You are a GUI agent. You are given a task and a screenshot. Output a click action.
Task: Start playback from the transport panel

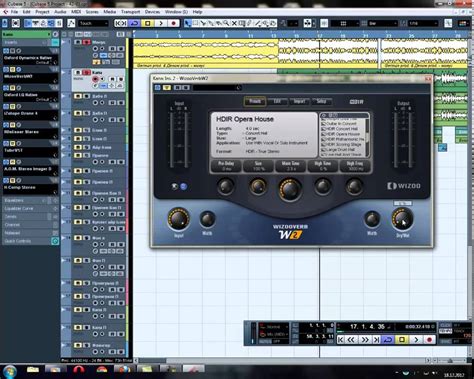[x=416, y=340]
